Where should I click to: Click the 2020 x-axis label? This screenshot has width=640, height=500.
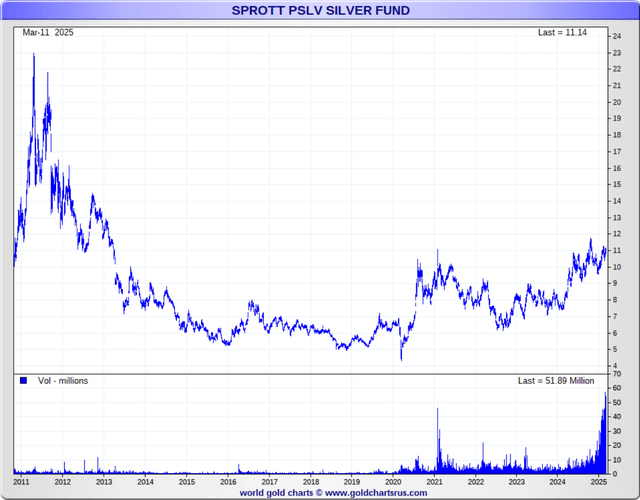coord(393,482)
